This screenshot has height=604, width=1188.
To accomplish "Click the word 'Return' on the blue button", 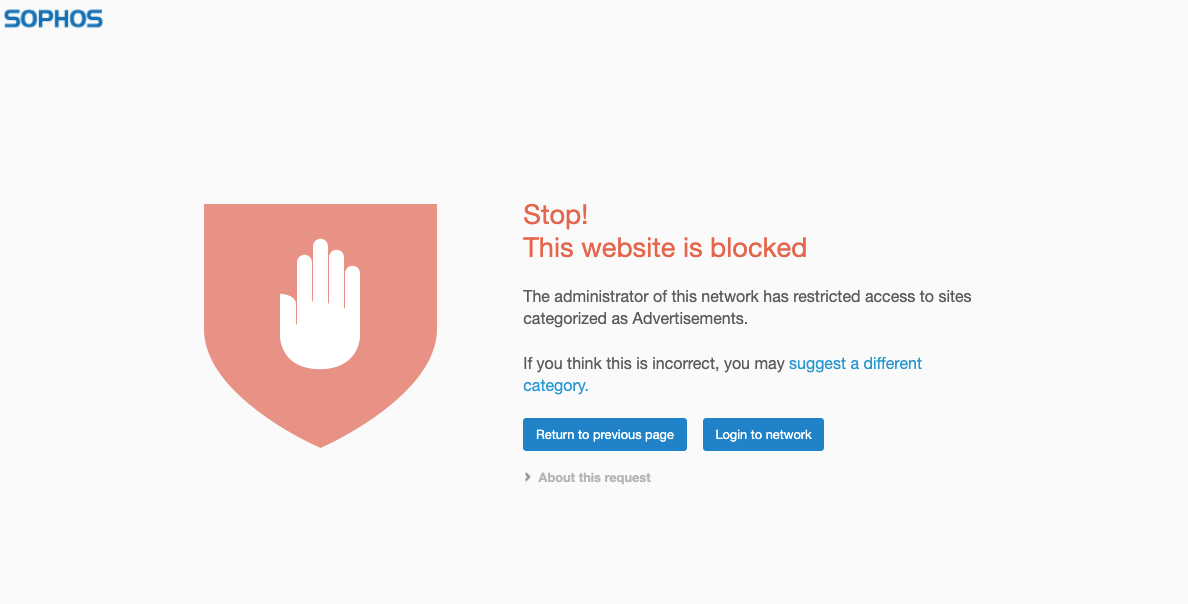I will coord(555,434).
